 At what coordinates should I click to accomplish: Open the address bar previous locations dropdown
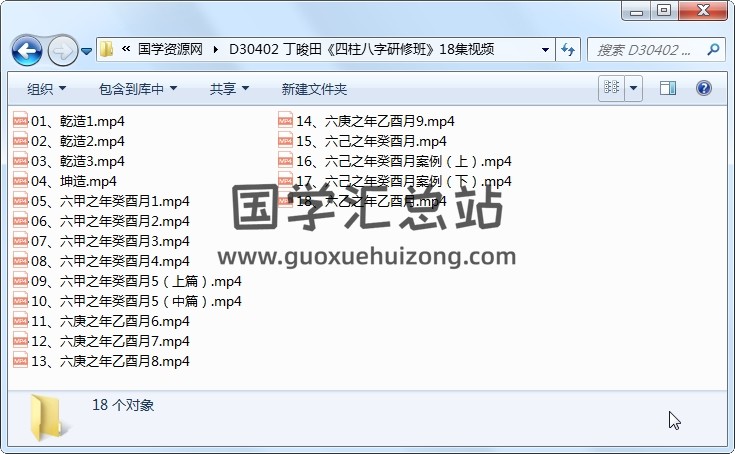pyautogui.click(x=545, y=49)
